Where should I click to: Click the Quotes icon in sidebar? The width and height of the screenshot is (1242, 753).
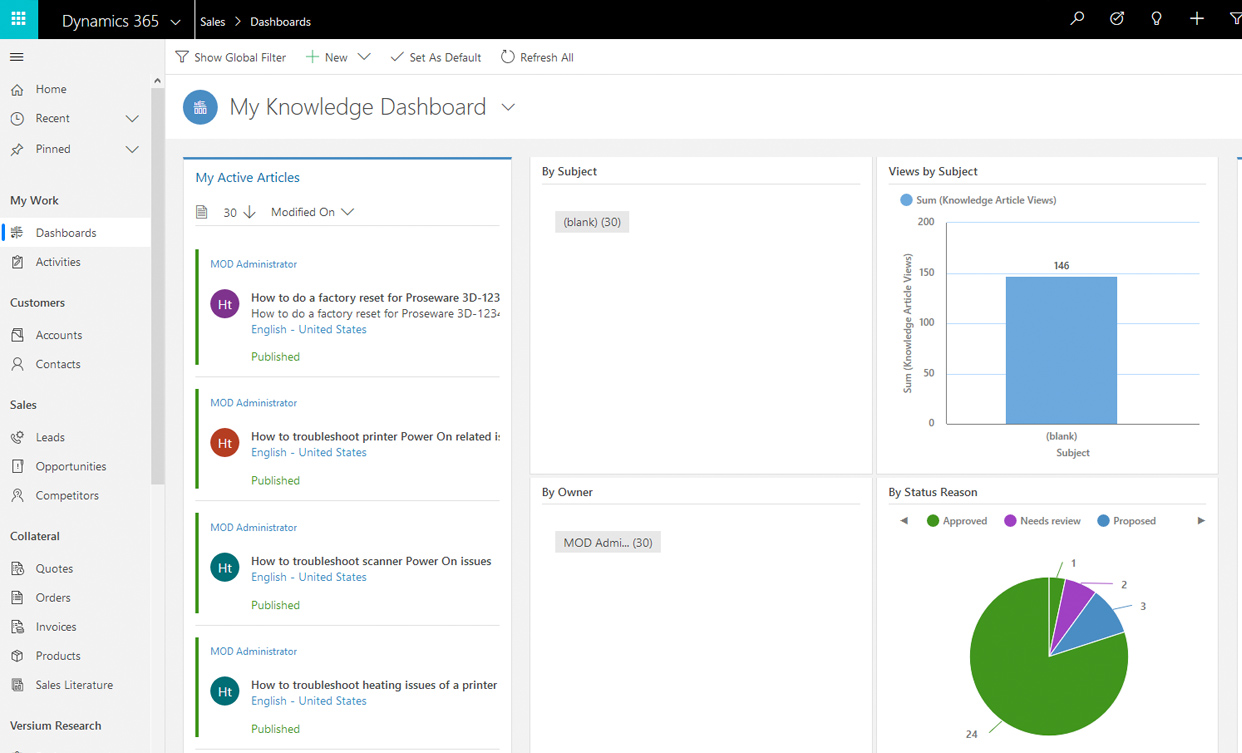[17, 568]
